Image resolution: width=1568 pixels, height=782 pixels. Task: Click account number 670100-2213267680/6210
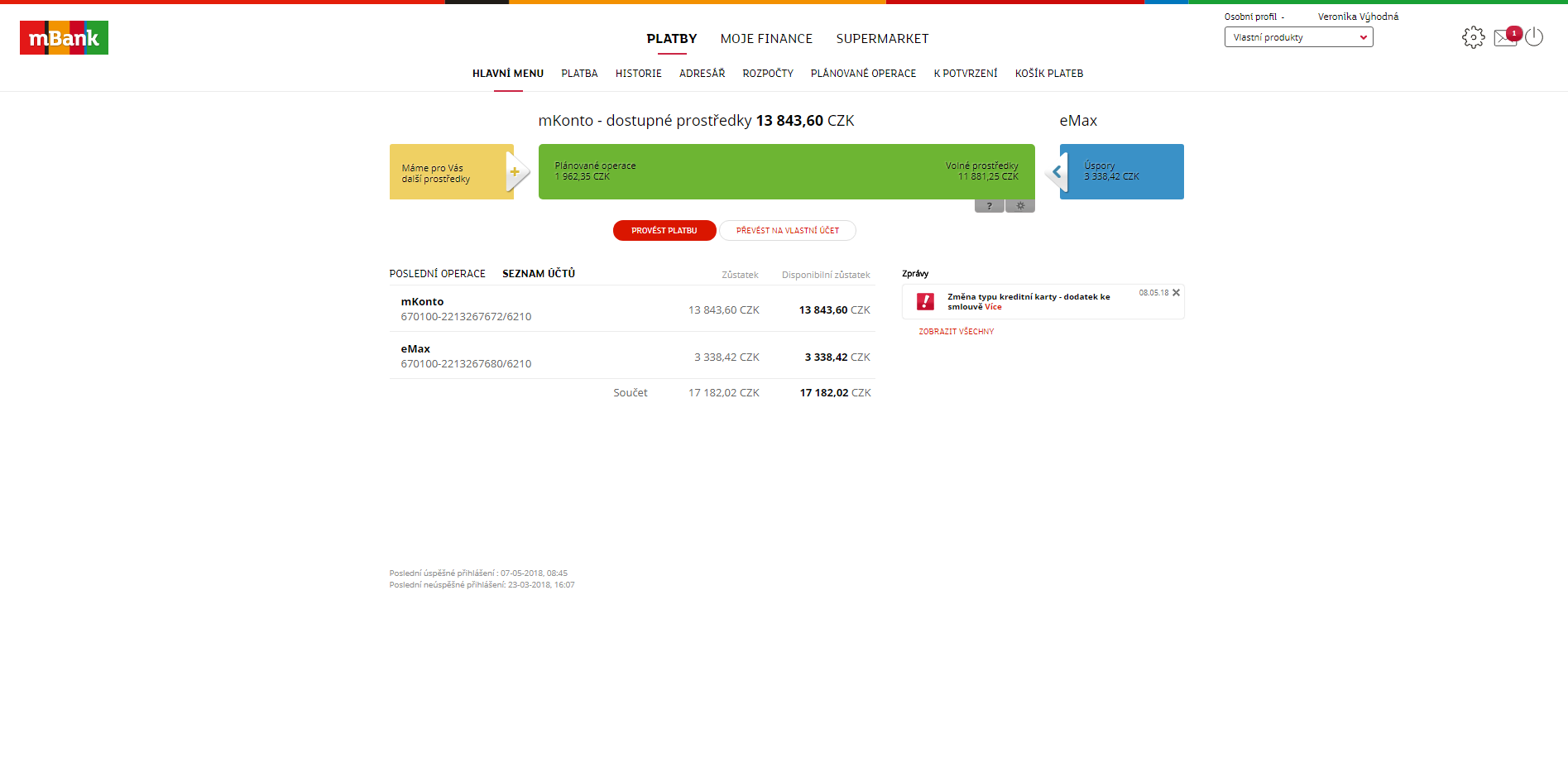coord(466,364)
